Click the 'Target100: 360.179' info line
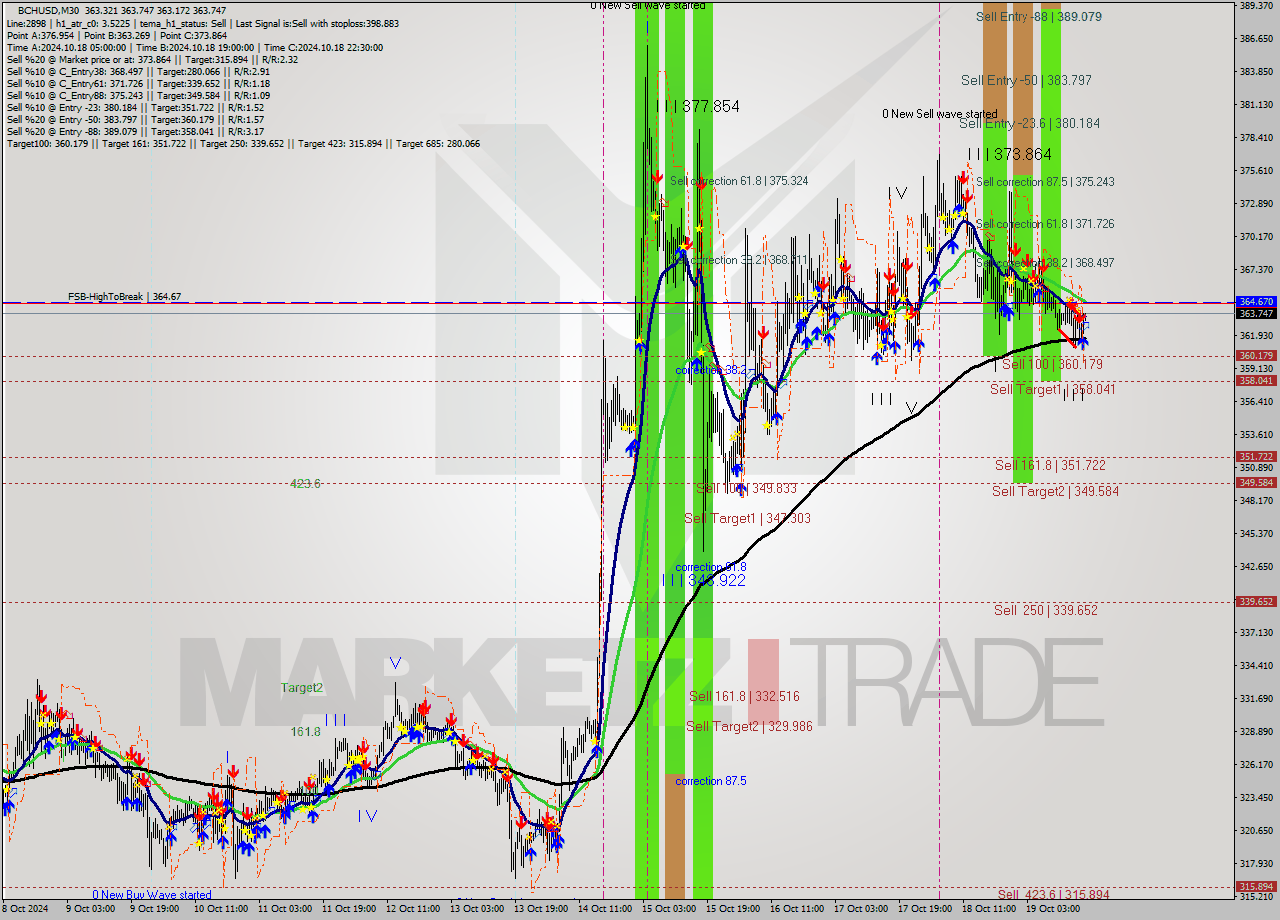 click(243, 144)
